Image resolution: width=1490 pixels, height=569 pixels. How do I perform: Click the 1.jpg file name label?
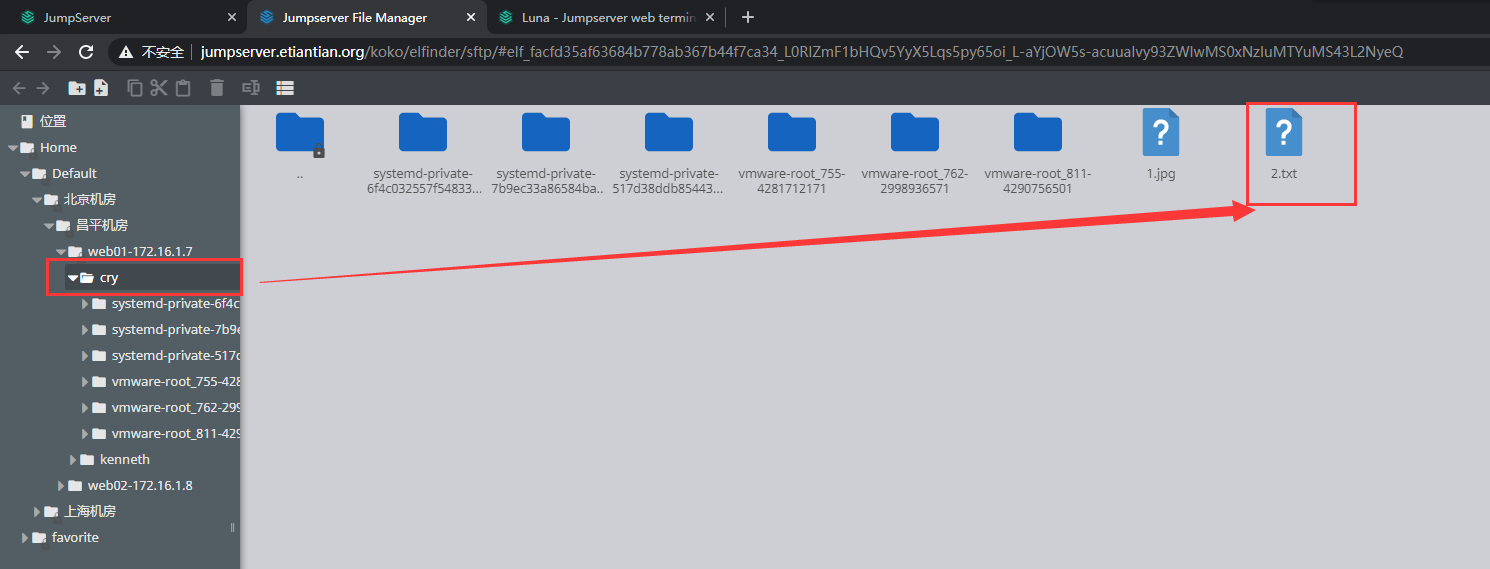pyautogui.click(x=1161, y=174)
